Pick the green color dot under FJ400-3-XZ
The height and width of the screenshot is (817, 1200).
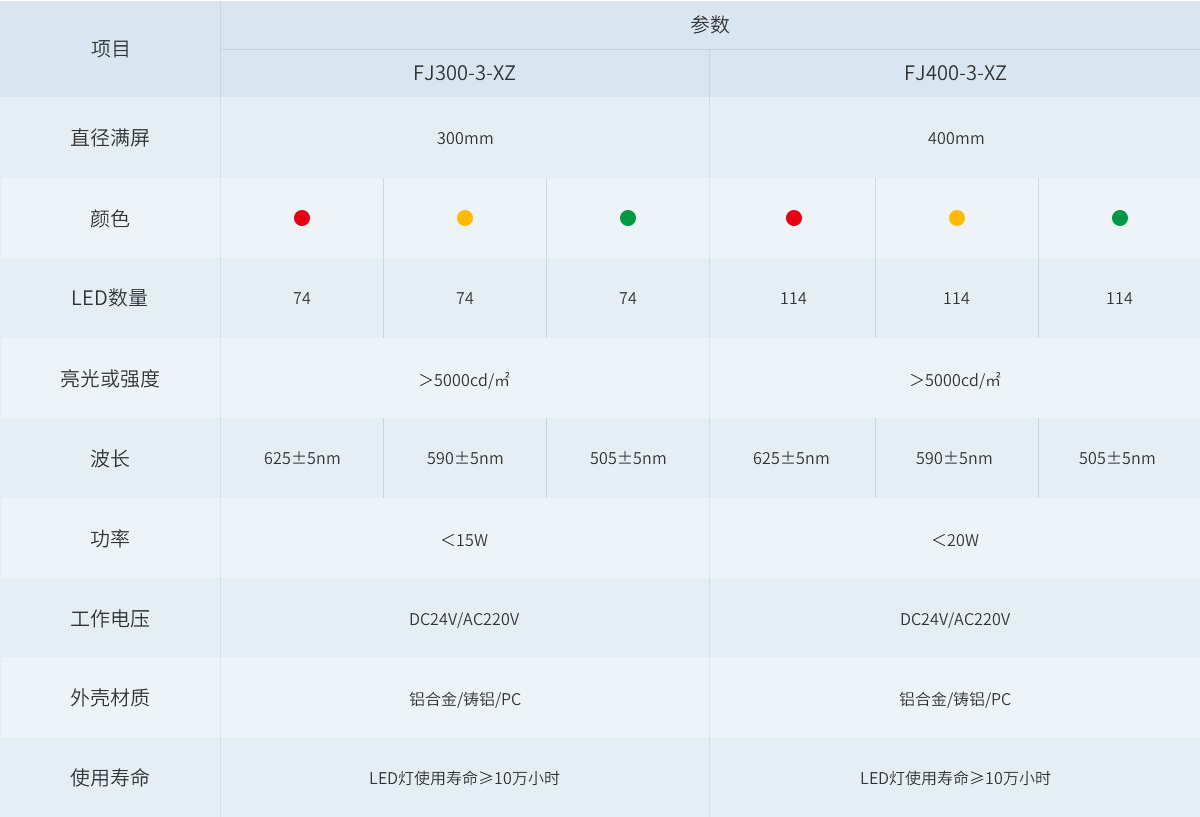(1120, 218)
